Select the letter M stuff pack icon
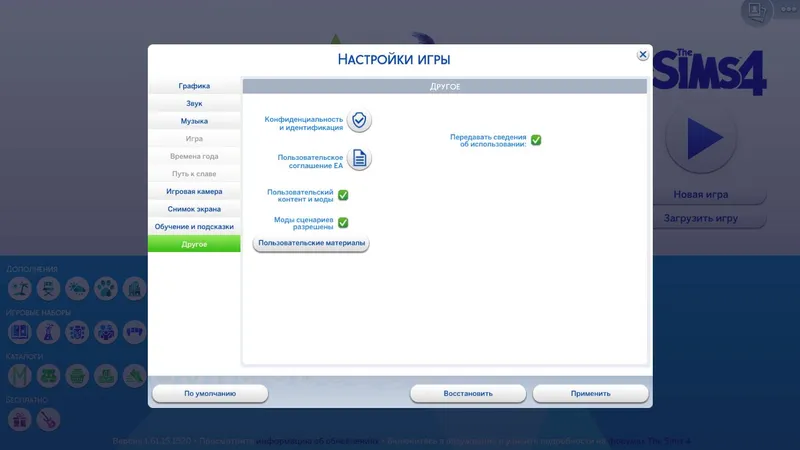 click(x=20, y=376)
